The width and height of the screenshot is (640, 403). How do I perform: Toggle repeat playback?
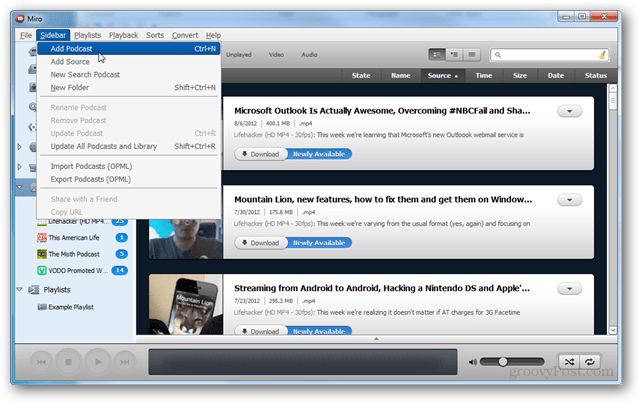click(x=590, y=362)
